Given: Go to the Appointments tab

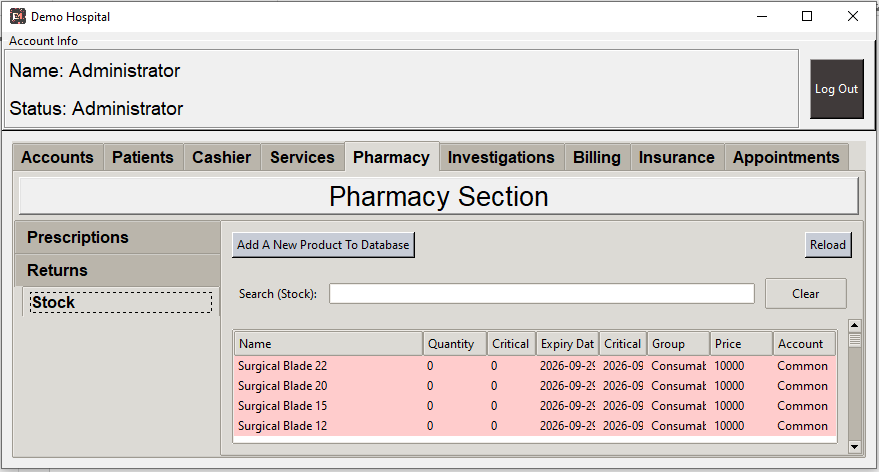Looking at the screenshot, I should [786, 158].
